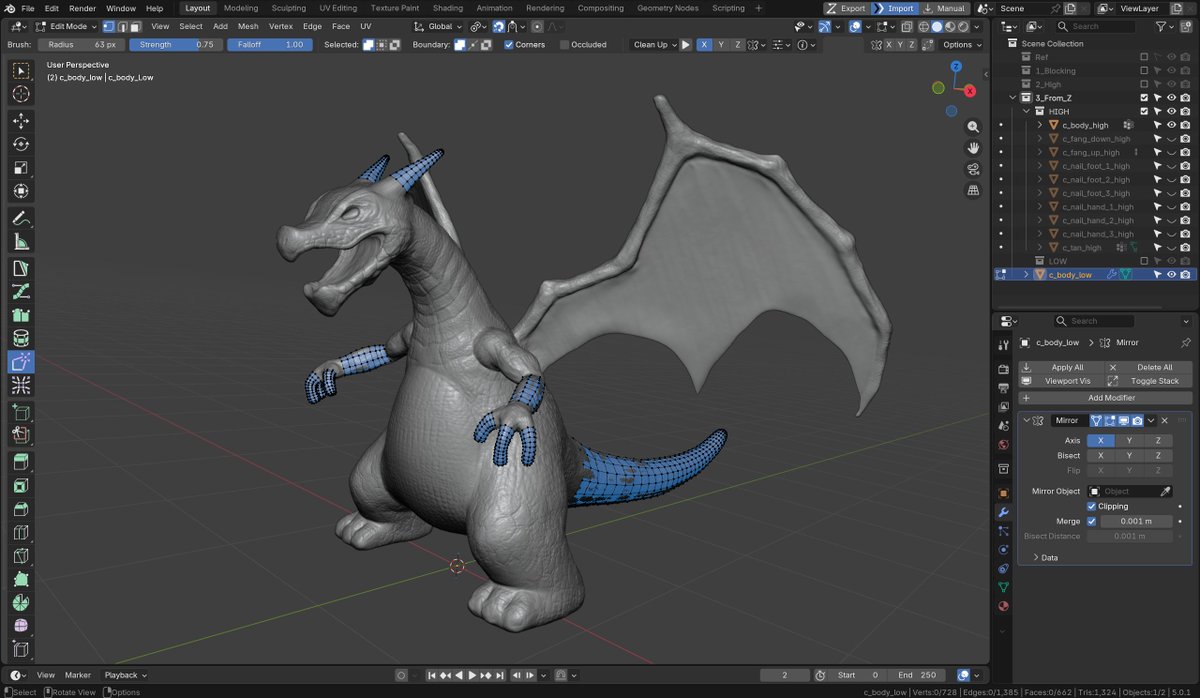This screenshot has width=1200, height=698.
Task: Open the Global transform orientation dropdown
Action: [439, 26]
